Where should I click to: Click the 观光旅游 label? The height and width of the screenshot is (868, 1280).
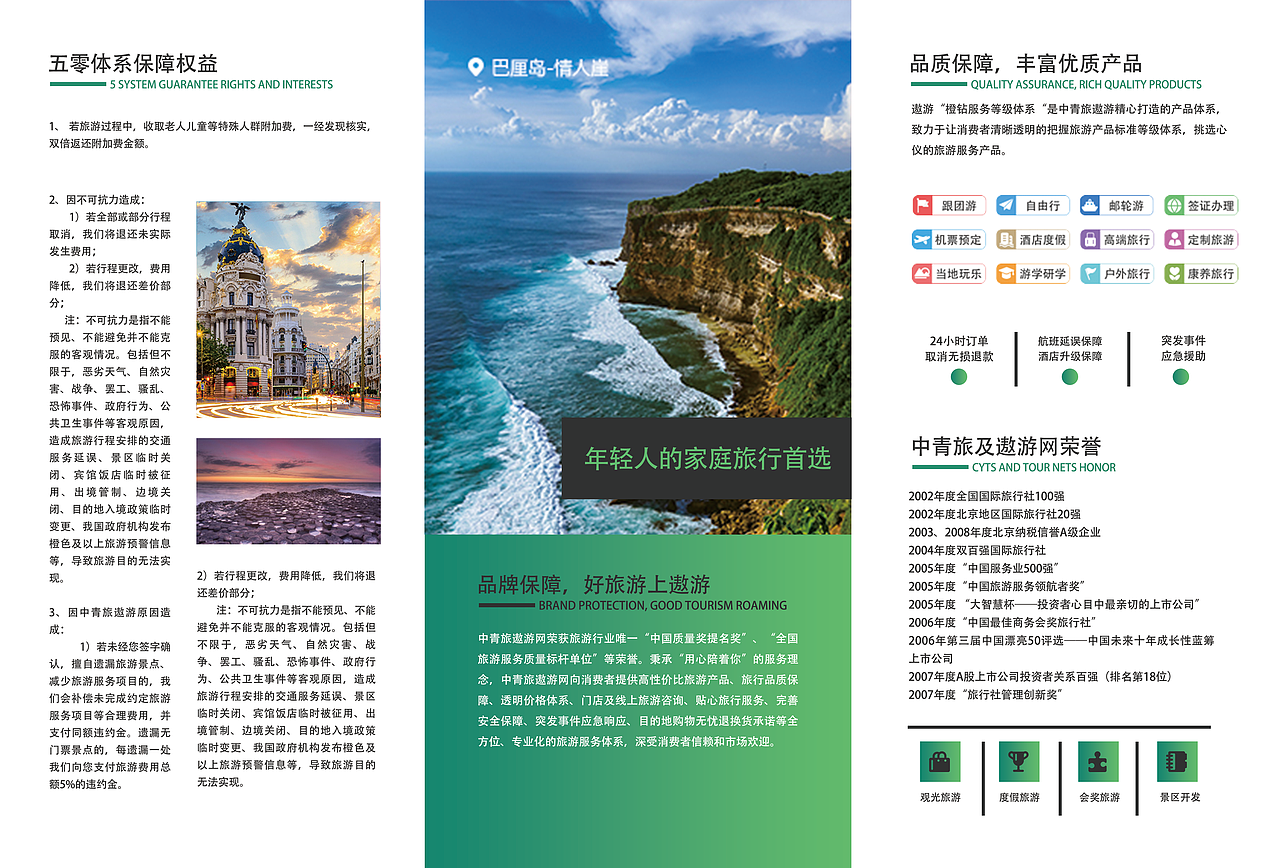pyautogui.click(x=940, y=798)
